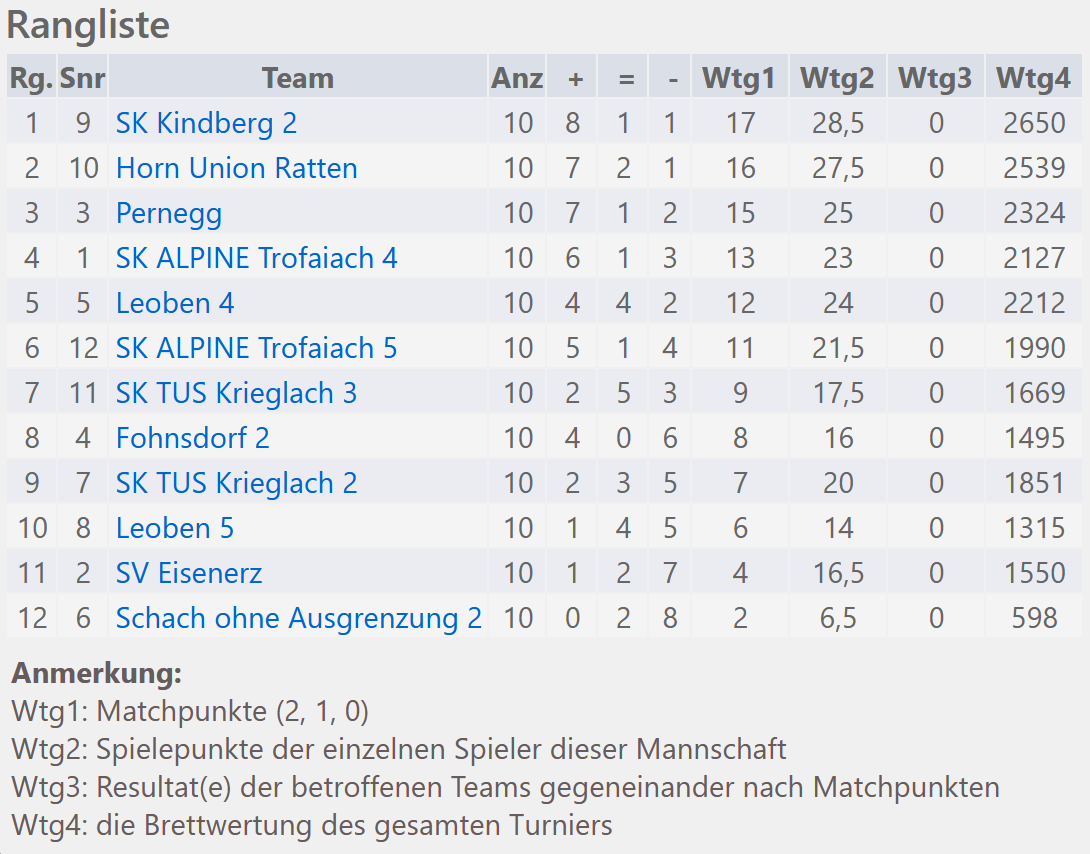Open the SK Kindberg 2 team link
1090x854 pixels.
[206, 123]
